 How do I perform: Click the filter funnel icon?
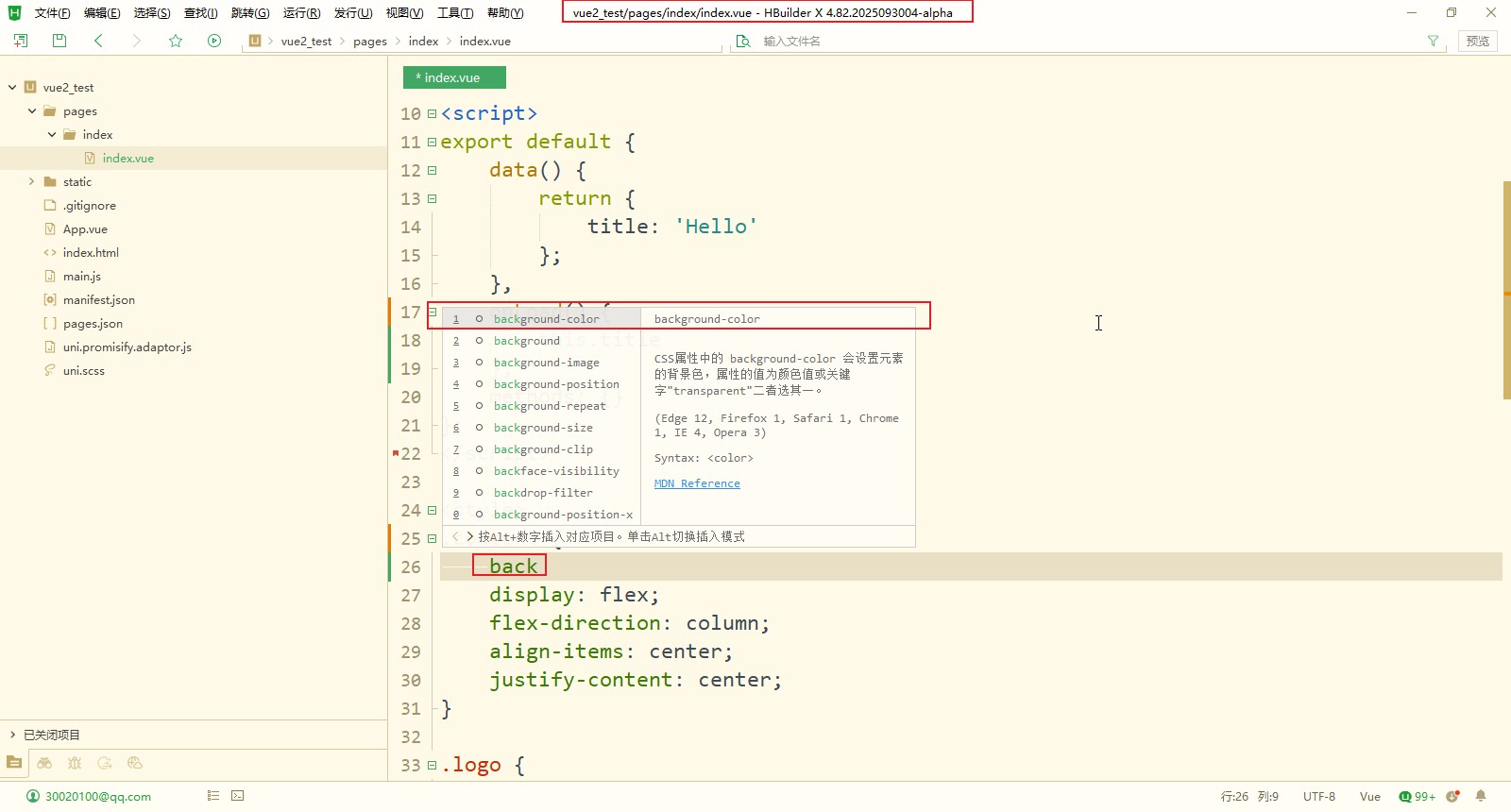1434,41
